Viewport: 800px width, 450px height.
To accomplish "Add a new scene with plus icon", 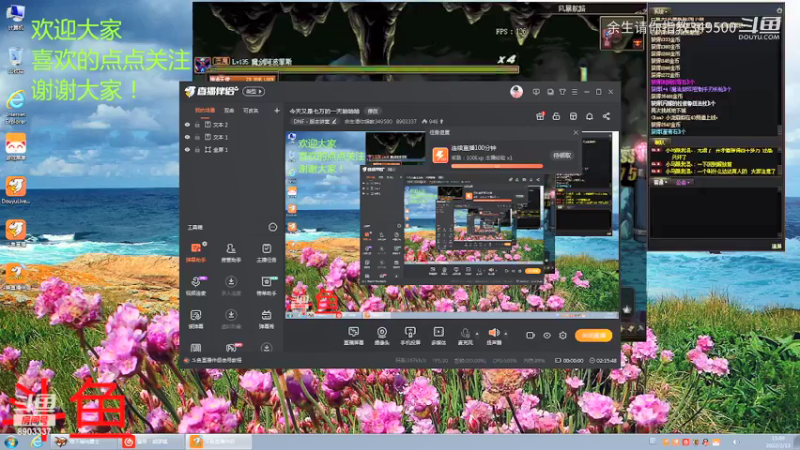I will [277, 110].
